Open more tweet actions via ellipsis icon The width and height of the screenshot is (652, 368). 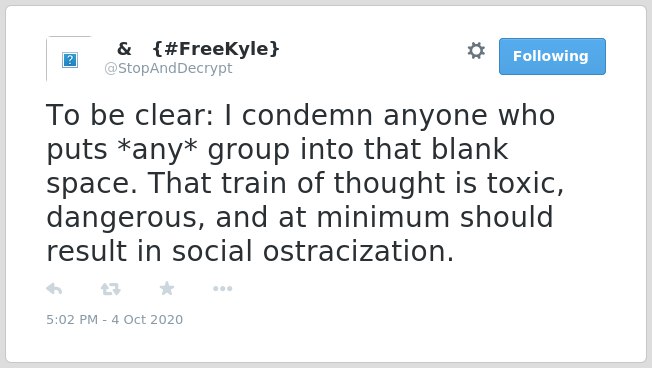tap(222, 289)
